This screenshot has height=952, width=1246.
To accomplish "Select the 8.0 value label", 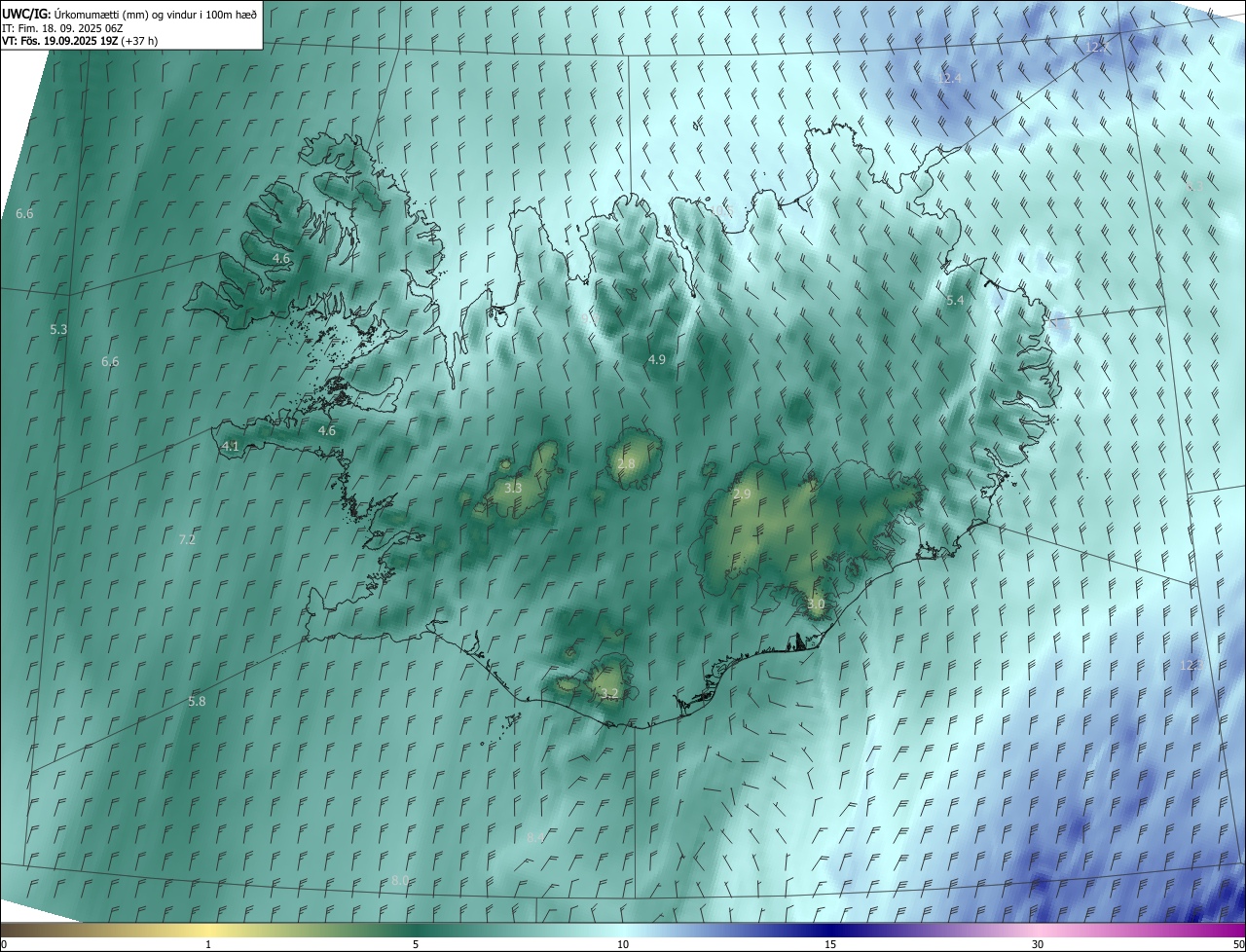I will click(x=400, y=880).
